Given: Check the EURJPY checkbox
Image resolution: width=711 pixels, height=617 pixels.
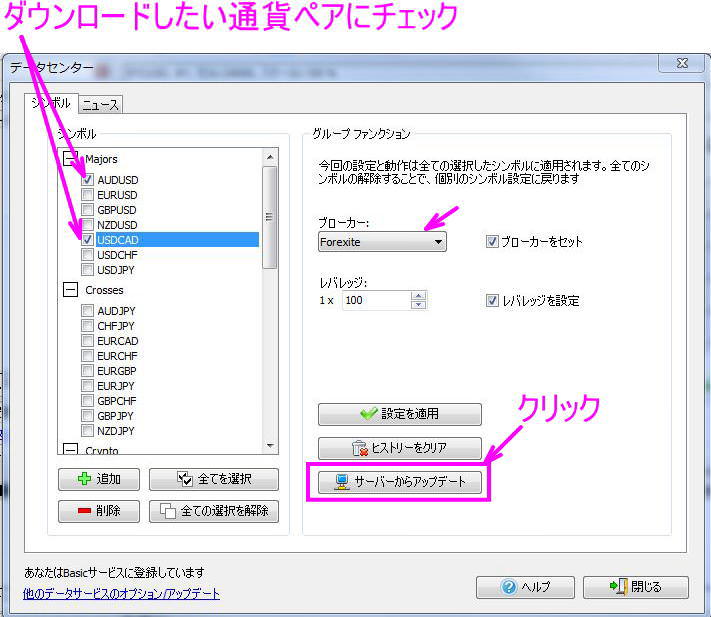Looking at the screenshot, I should click(87, 385).
